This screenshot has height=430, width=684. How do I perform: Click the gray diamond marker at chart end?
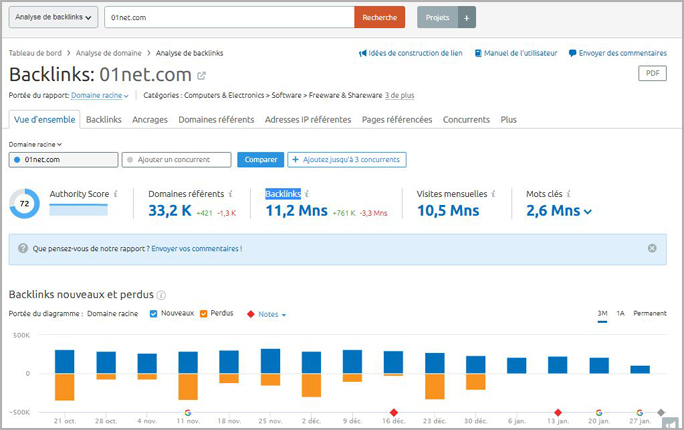(x=661, y=413)
